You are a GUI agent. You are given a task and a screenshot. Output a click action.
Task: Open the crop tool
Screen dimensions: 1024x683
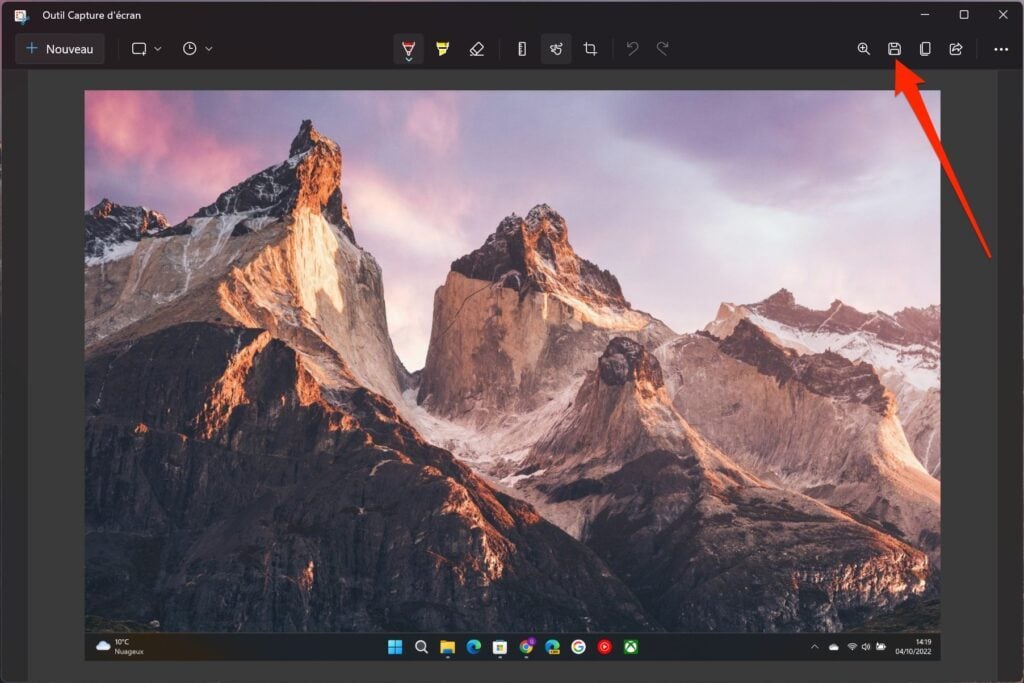590,48
